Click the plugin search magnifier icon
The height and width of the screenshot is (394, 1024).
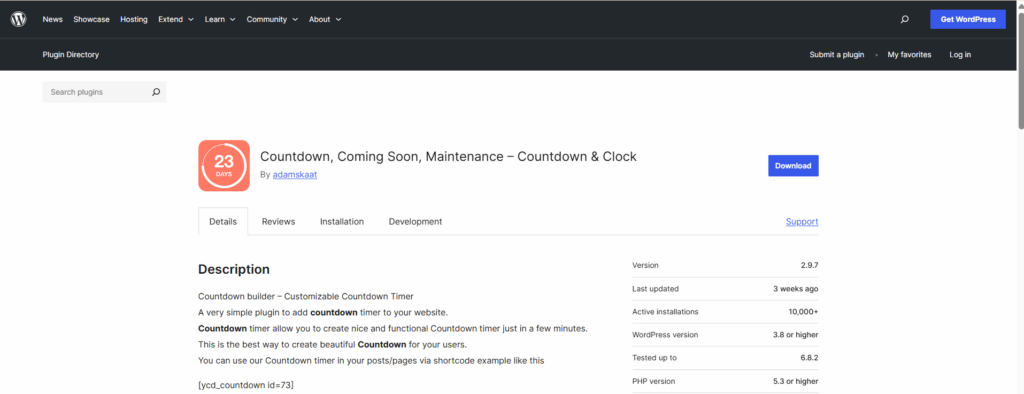click(x=156, y=92)
